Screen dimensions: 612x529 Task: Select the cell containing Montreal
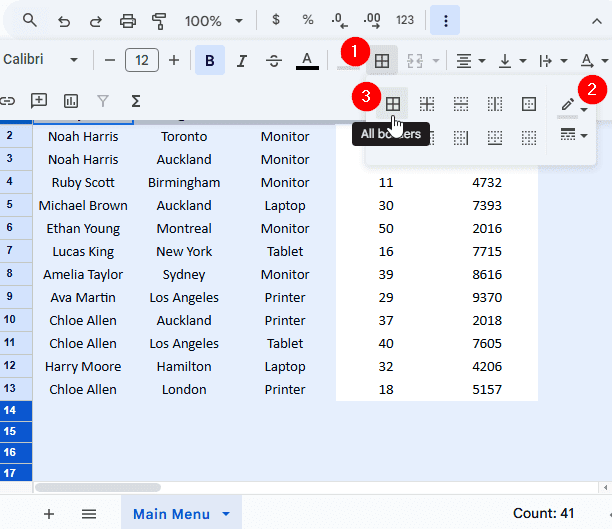(x=184, y=229)
